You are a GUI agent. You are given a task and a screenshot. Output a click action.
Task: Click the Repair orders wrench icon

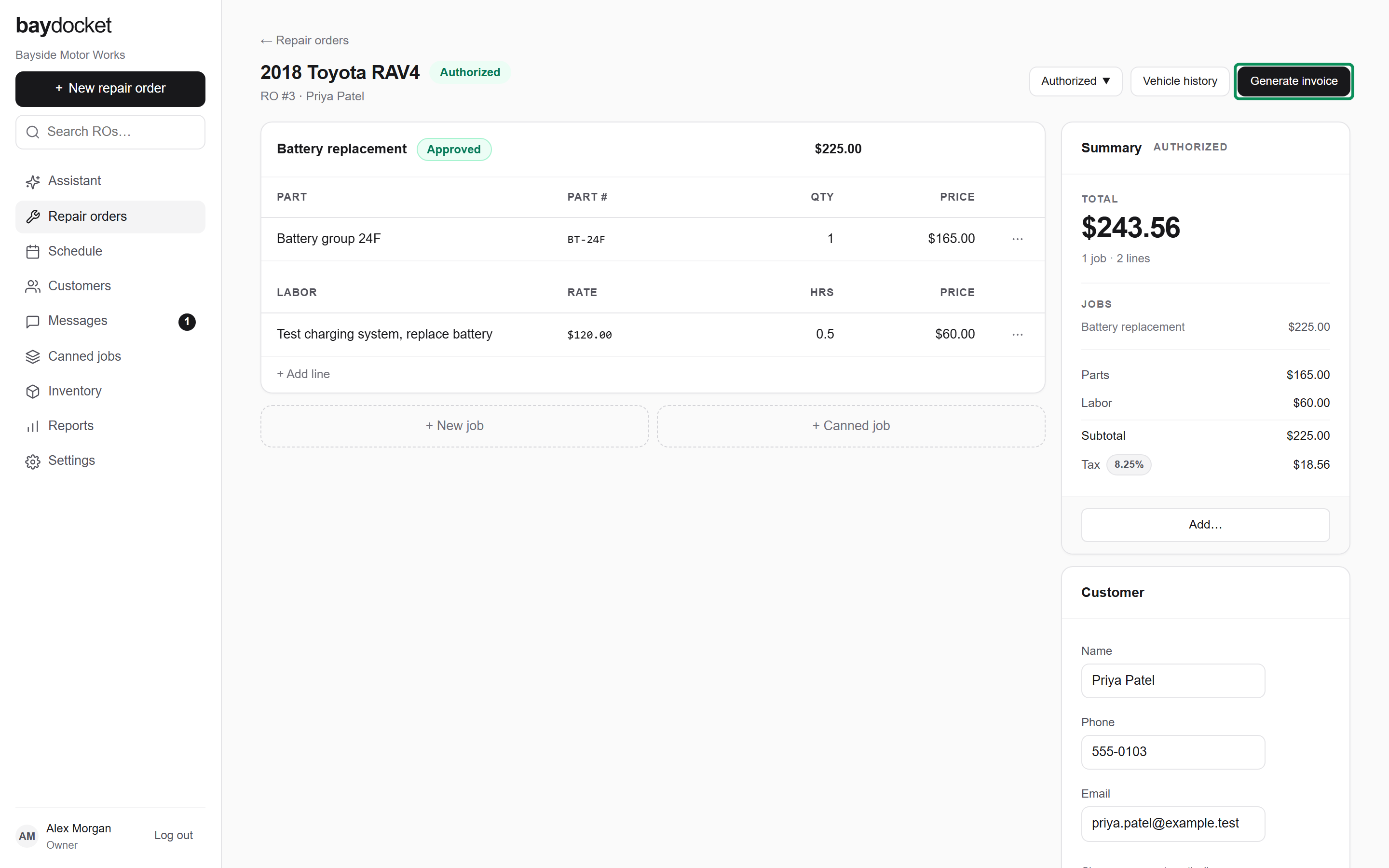[x=33, y=217]
